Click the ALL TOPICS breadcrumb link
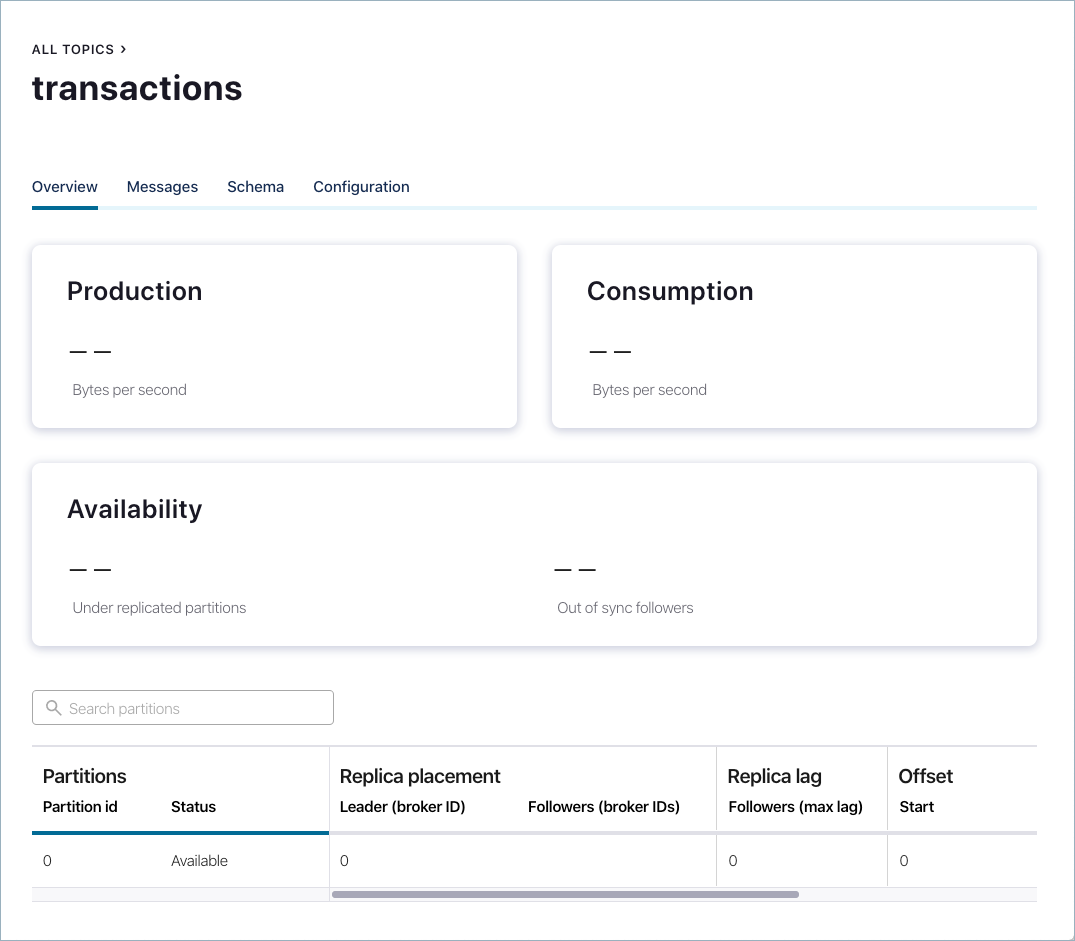 point(73,49)
